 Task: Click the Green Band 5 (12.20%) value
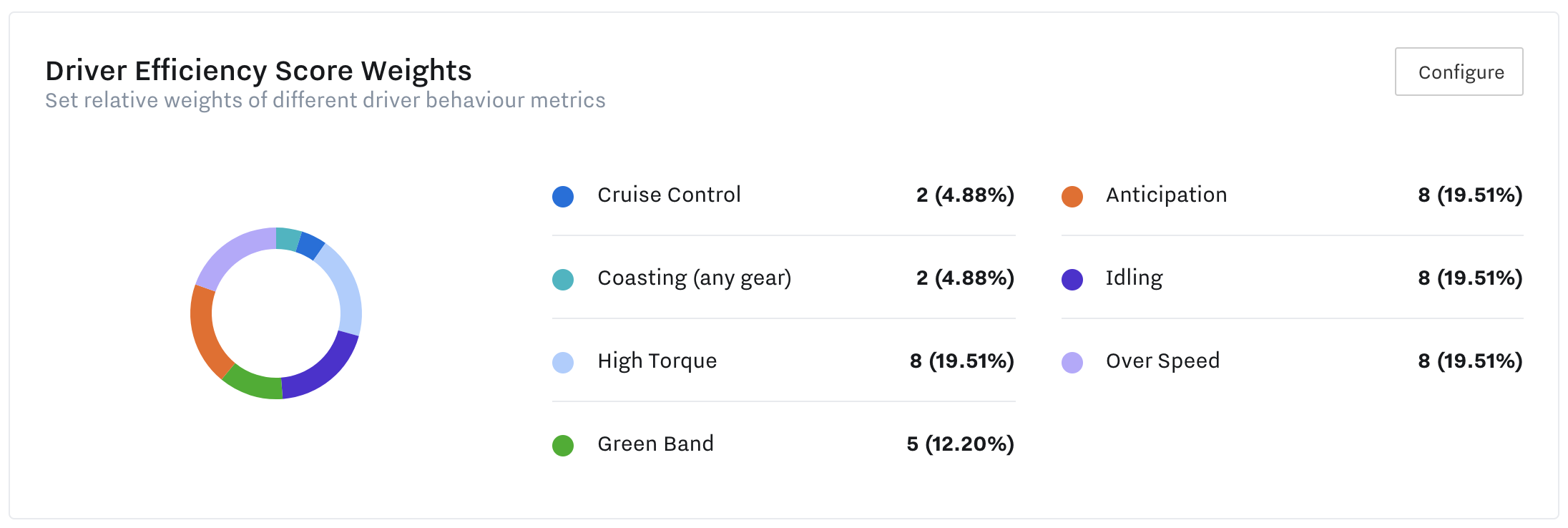point(960,444)
